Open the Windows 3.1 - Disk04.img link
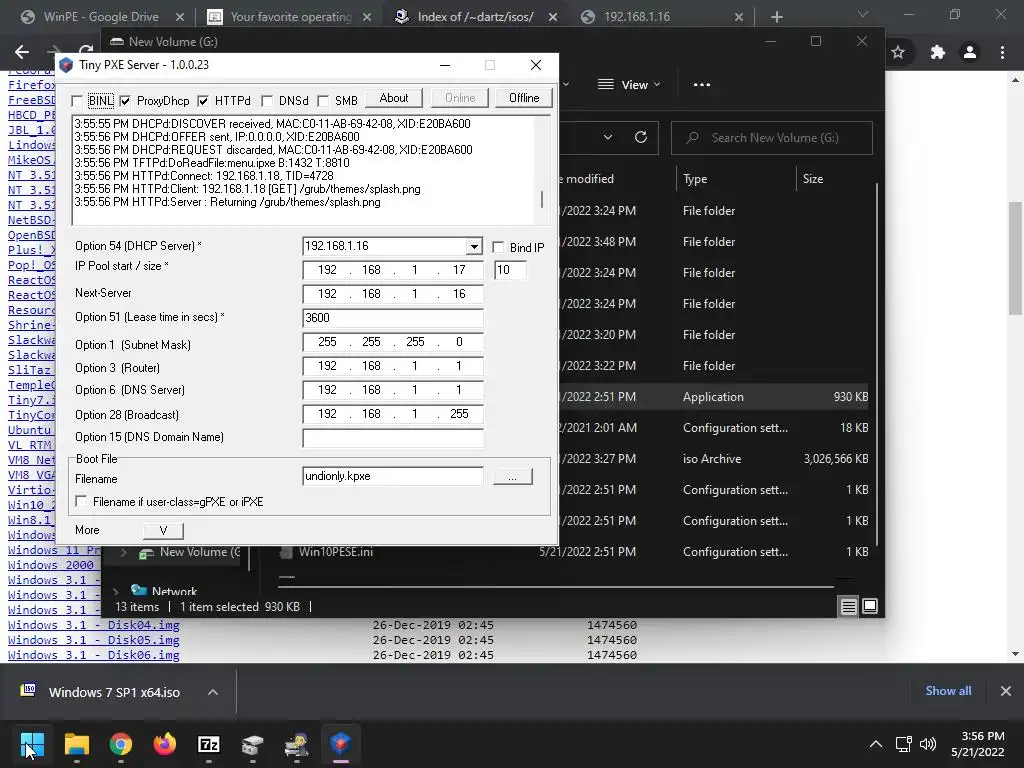 pyautogui.click(x=93, y=625)
